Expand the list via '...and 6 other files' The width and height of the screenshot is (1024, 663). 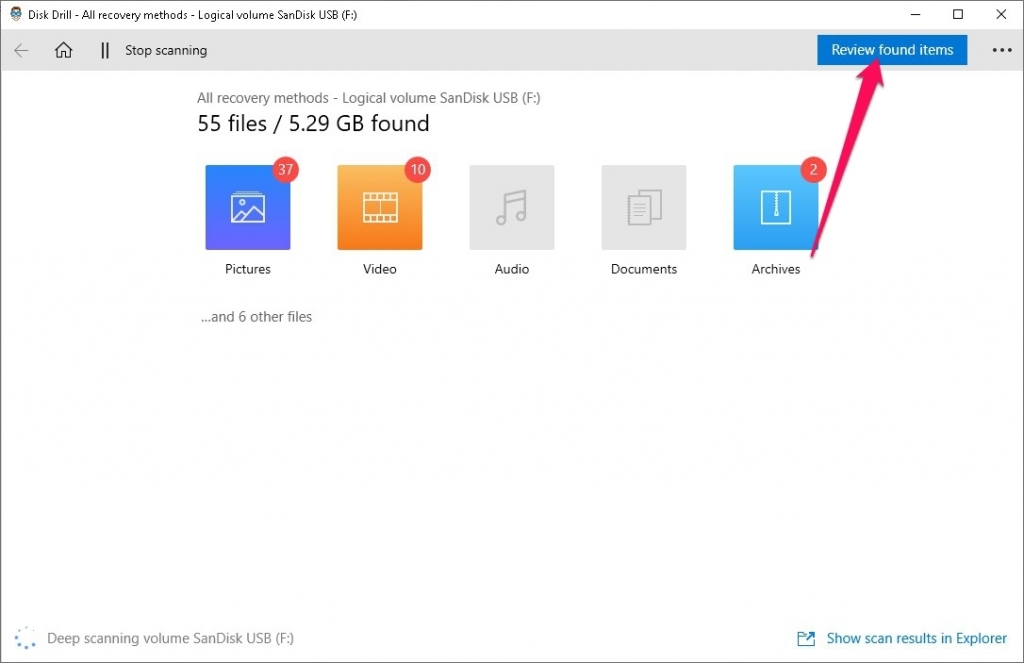[x=256, y=316]
